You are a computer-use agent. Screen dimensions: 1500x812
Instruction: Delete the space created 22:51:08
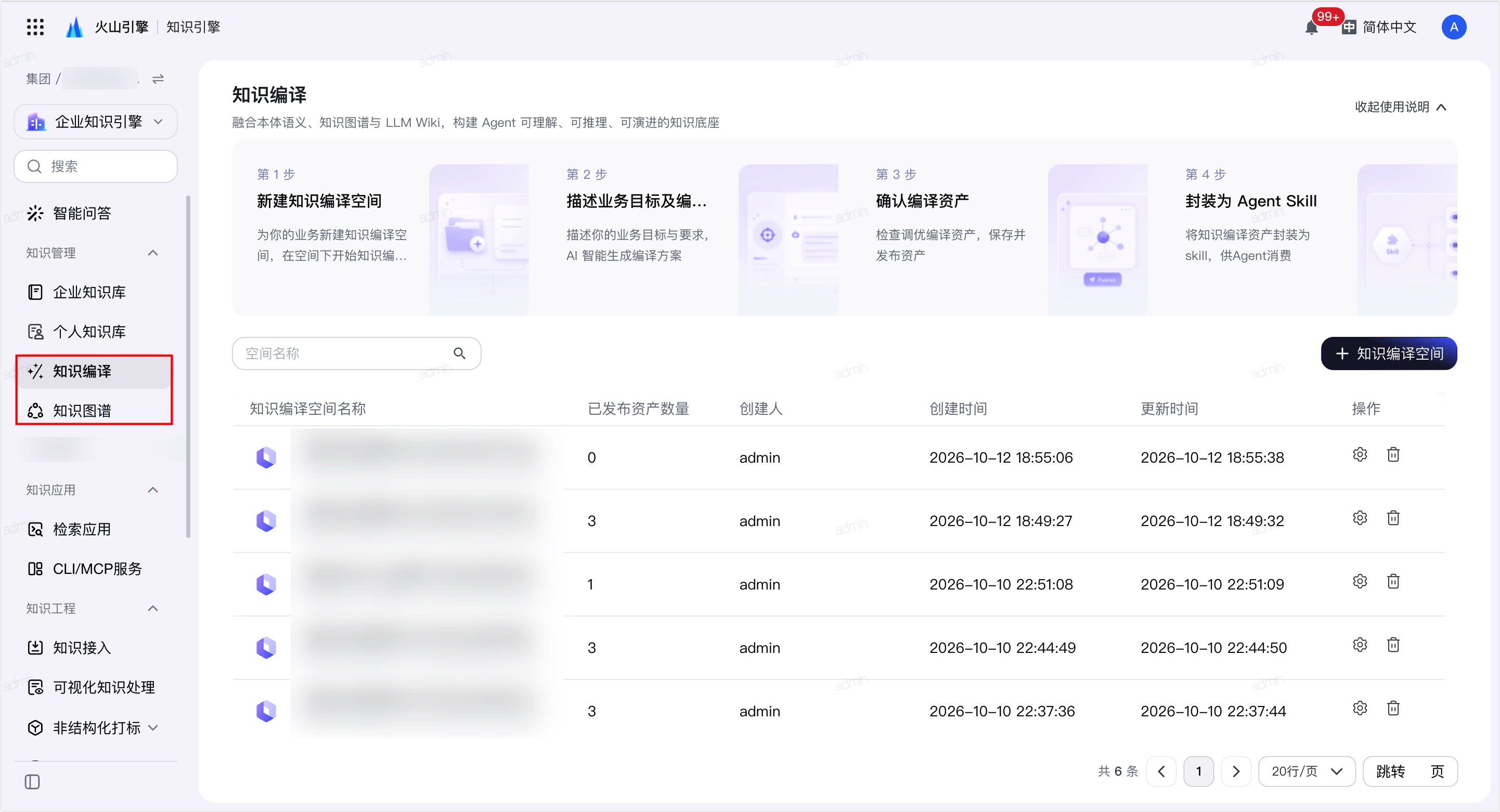[1393, 582]
